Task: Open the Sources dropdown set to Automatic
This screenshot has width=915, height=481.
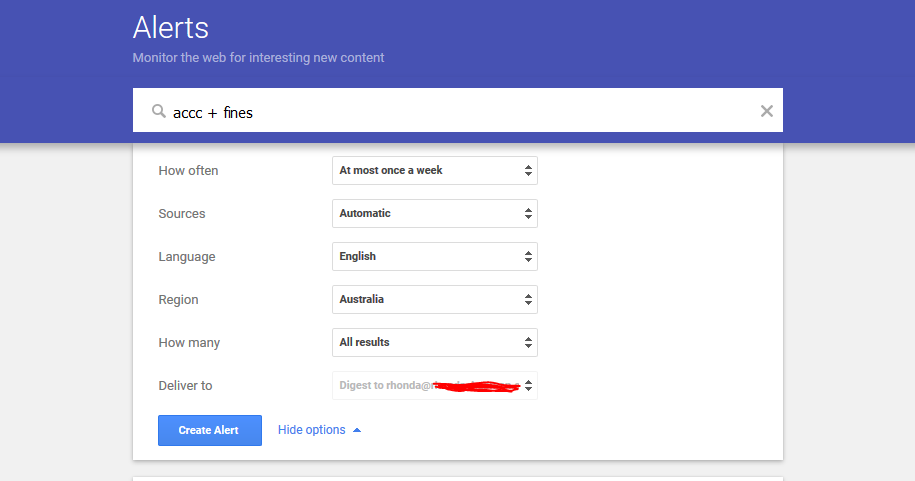Action: click(x=434, y=214)
